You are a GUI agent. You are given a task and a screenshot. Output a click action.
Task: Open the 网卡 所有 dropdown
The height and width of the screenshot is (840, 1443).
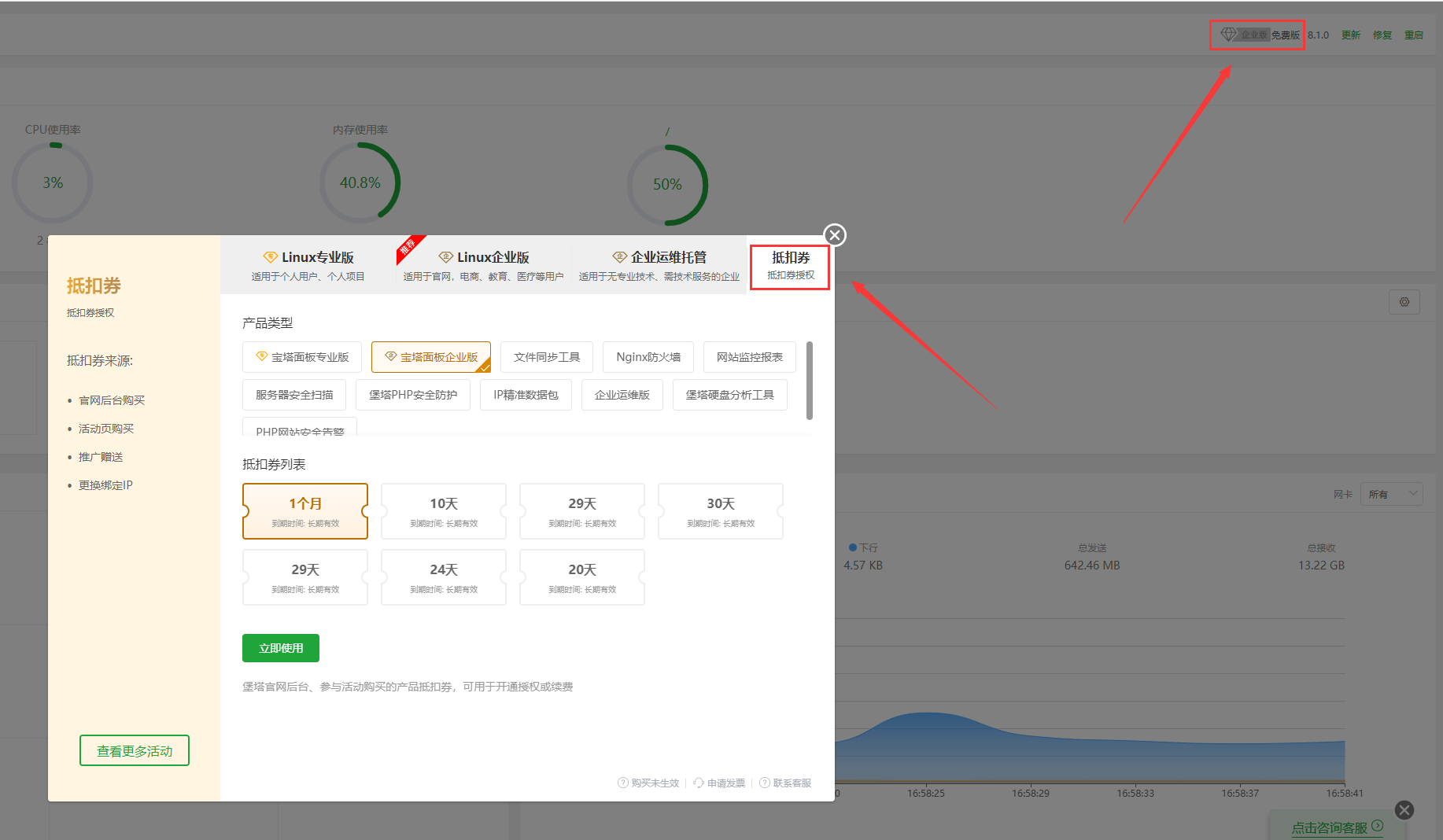pyautogui.click(x=1392, y=494)
